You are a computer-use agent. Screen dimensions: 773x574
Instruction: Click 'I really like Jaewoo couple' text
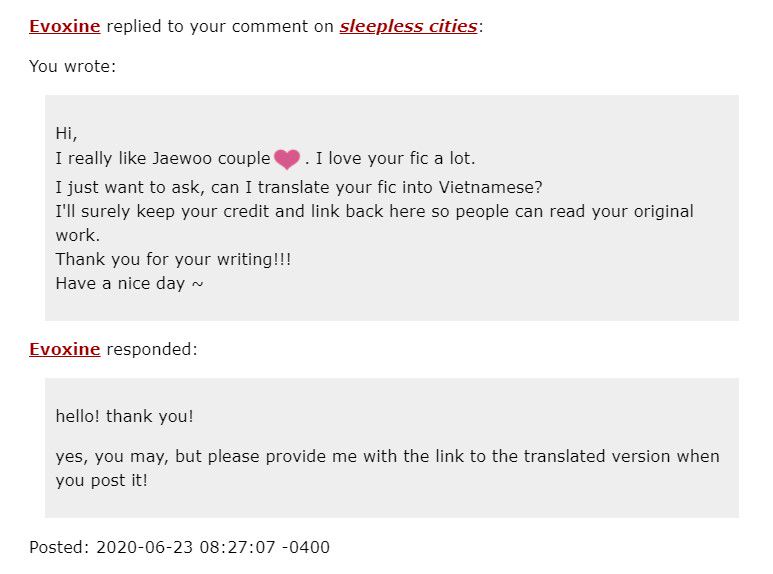(x=163, y=158)
